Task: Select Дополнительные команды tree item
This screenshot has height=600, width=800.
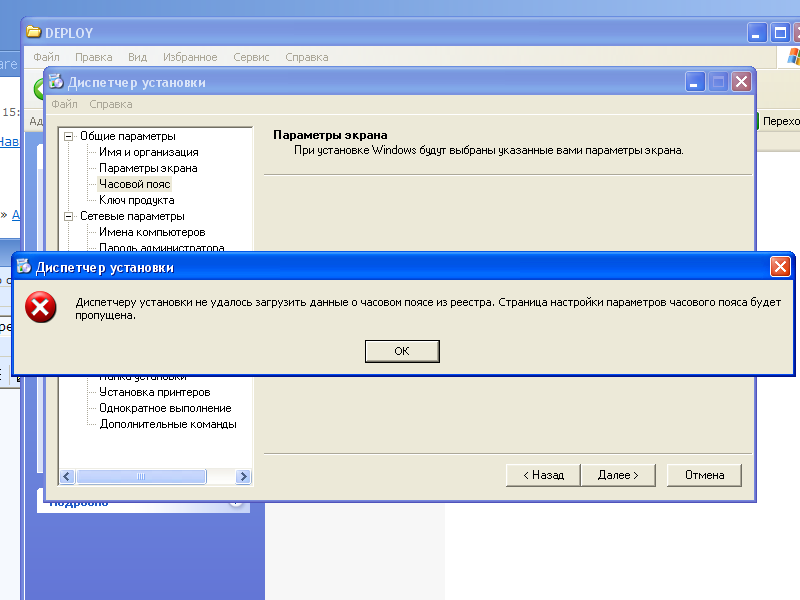Action: coord(168,424)
